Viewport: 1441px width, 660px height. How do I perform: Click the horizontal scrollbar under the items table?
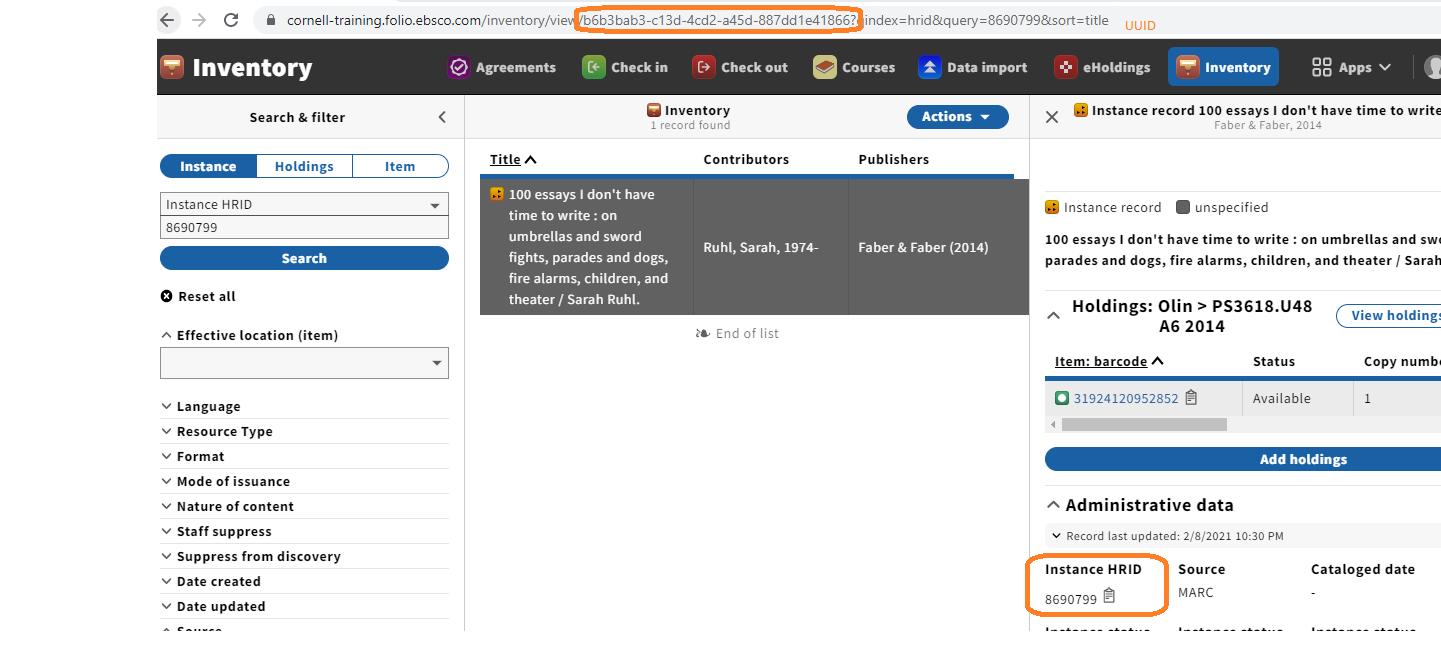click(1144, 424)
